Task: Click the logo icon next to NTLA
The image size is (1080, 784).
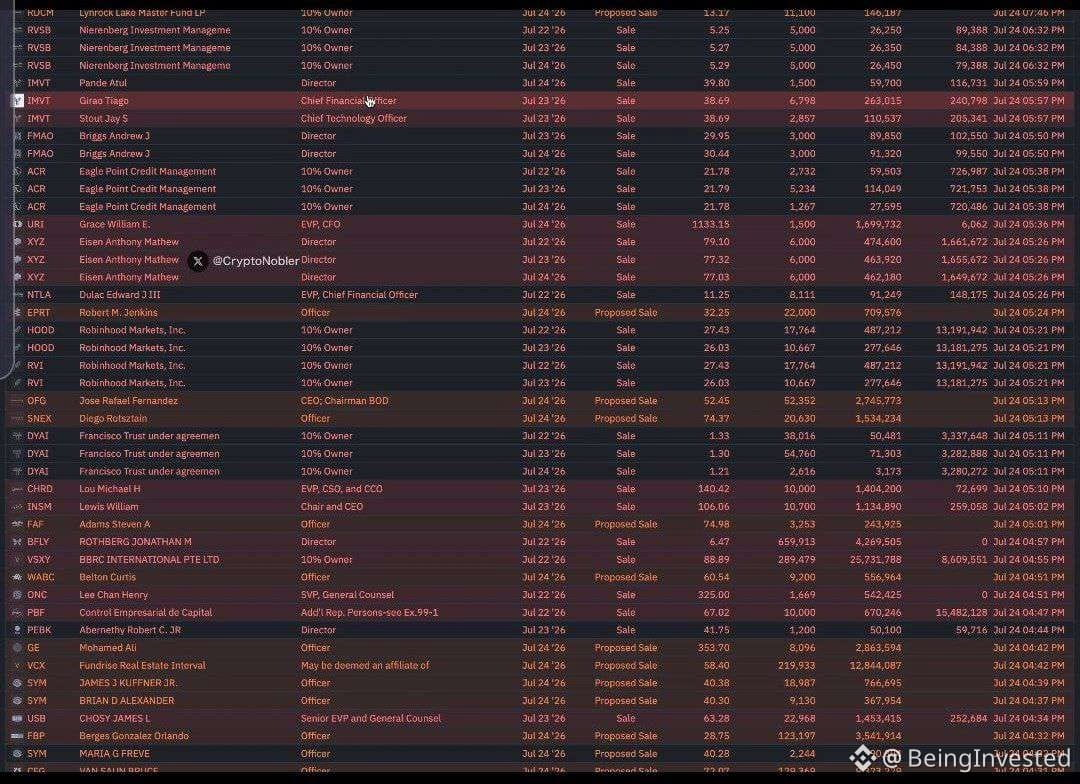Action: tap(18, 295)
